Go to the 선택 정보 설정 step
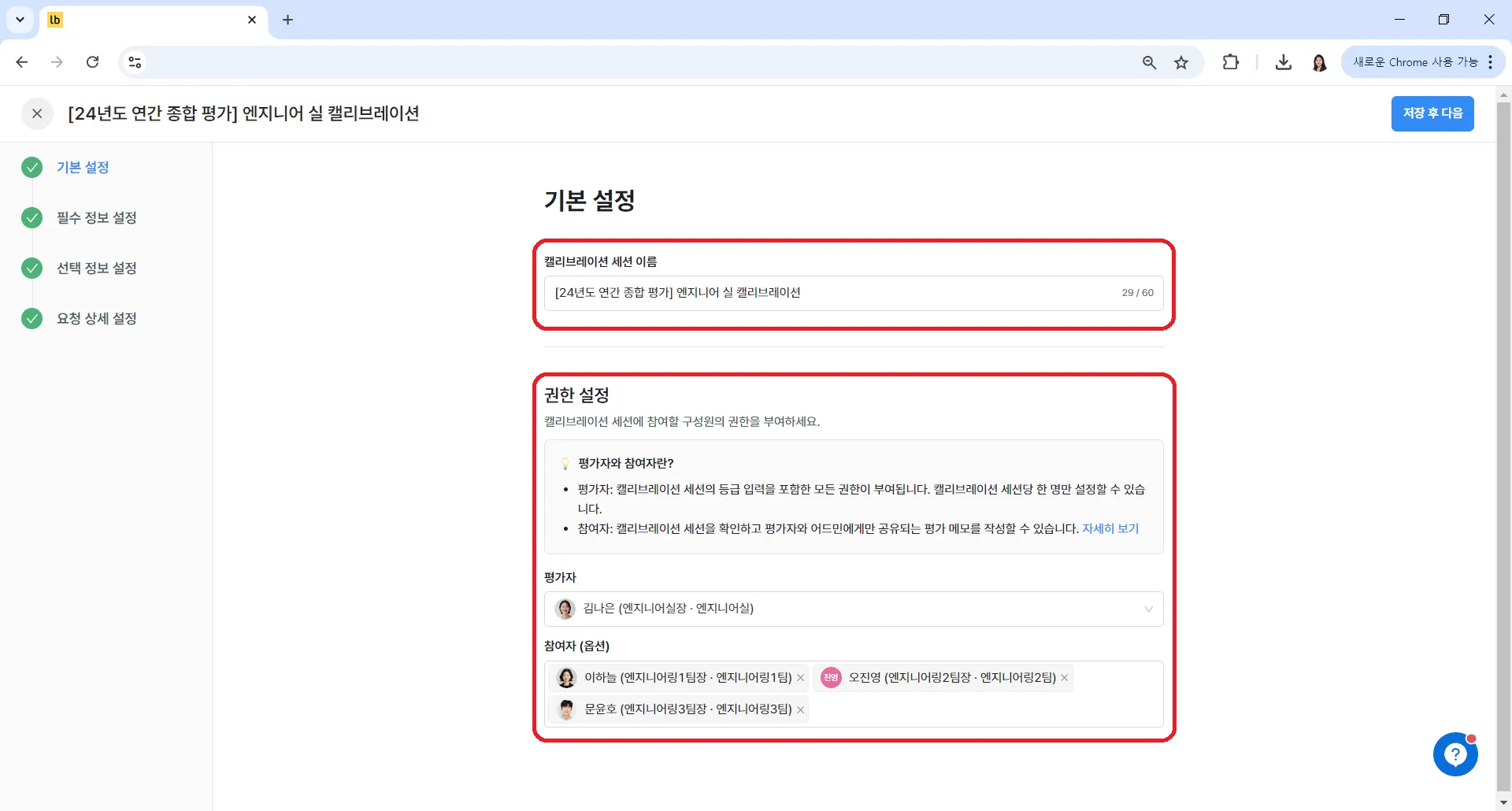The width and height of the screenshot is (1512, 811). click(97, 268)
